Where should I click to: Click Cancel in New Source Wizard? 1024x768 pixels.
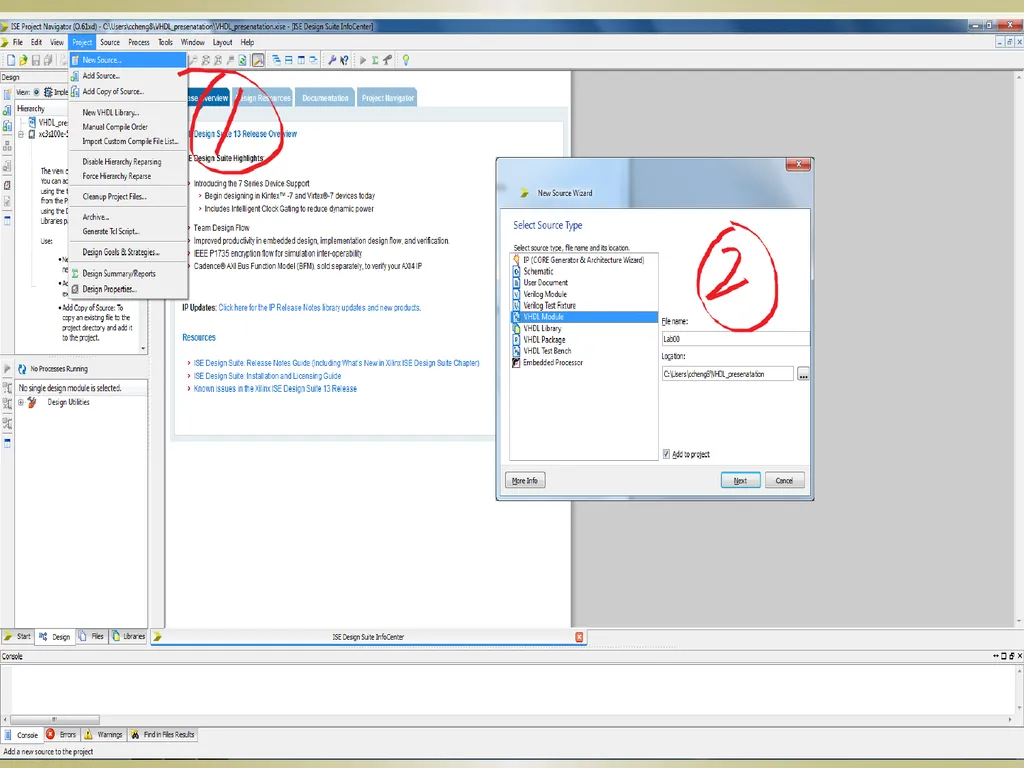pyautogui.click(x=784, y=481)
